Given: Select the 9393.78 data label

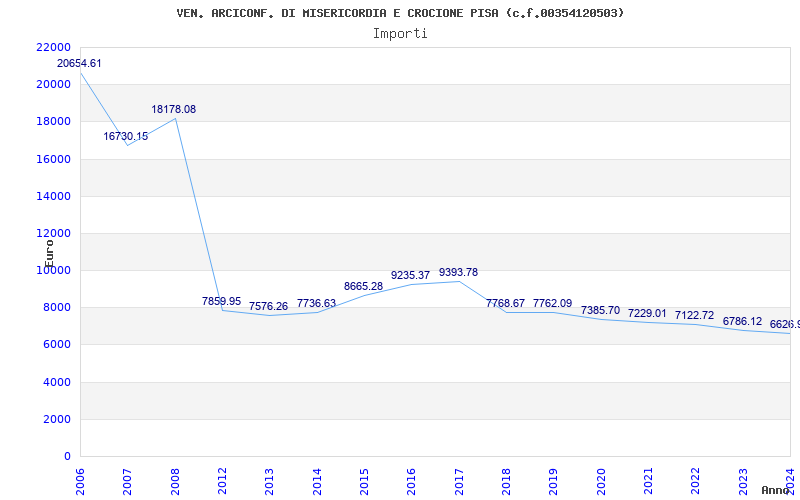Looking at the screenshot, I should (x=458, y=272).
